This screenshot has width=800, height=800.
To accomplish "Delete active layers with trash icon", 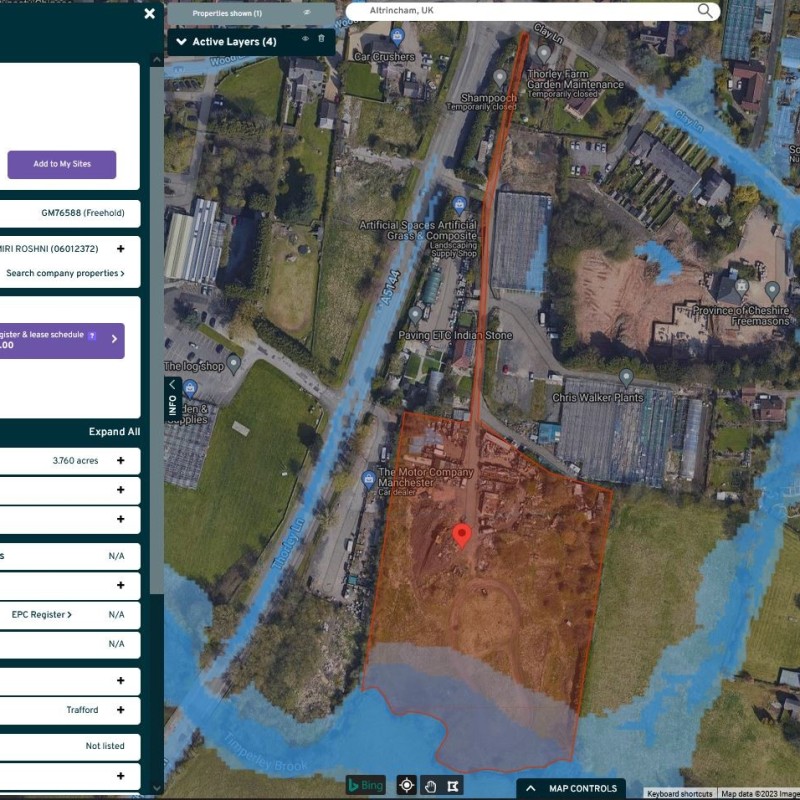I will tap(321, 39).
